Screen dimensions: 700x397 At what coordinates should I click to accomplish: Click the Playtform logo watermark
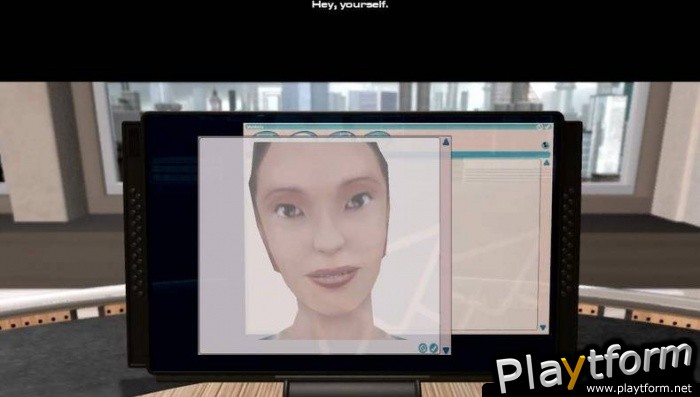595,367
